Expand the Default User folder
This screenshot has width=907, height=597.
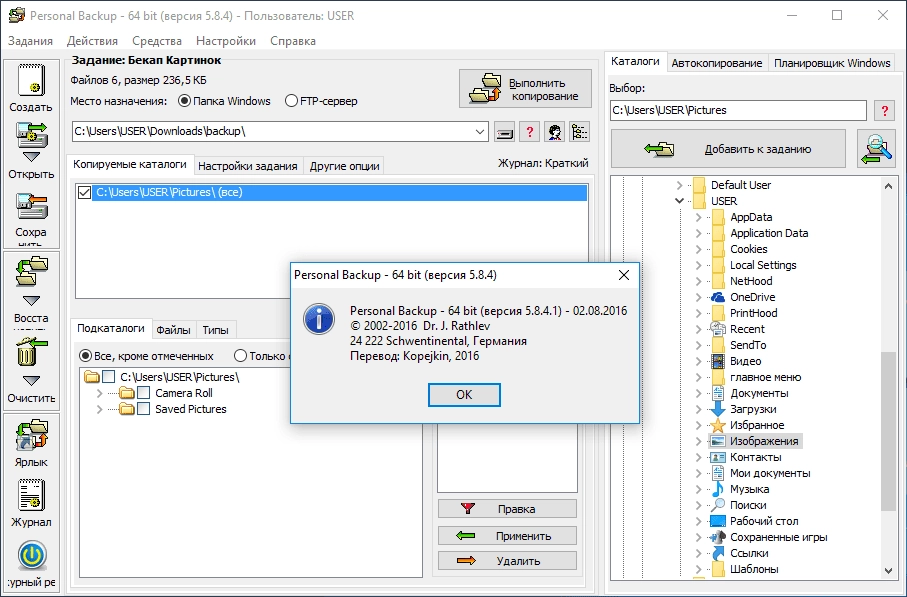pyautogui.click(x=680, y=185)
